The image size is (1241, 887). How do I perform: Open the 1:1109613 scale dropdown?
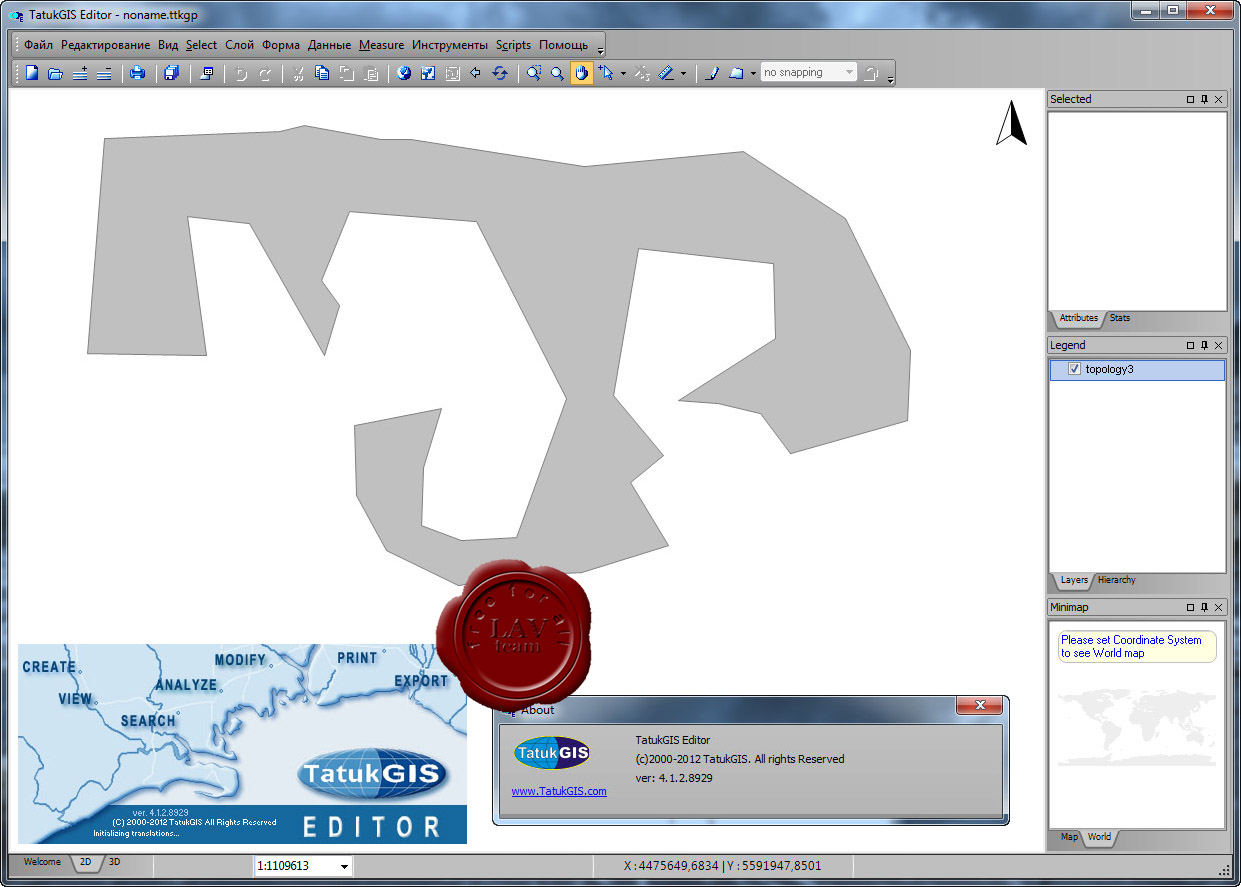[x=344, y=866]
